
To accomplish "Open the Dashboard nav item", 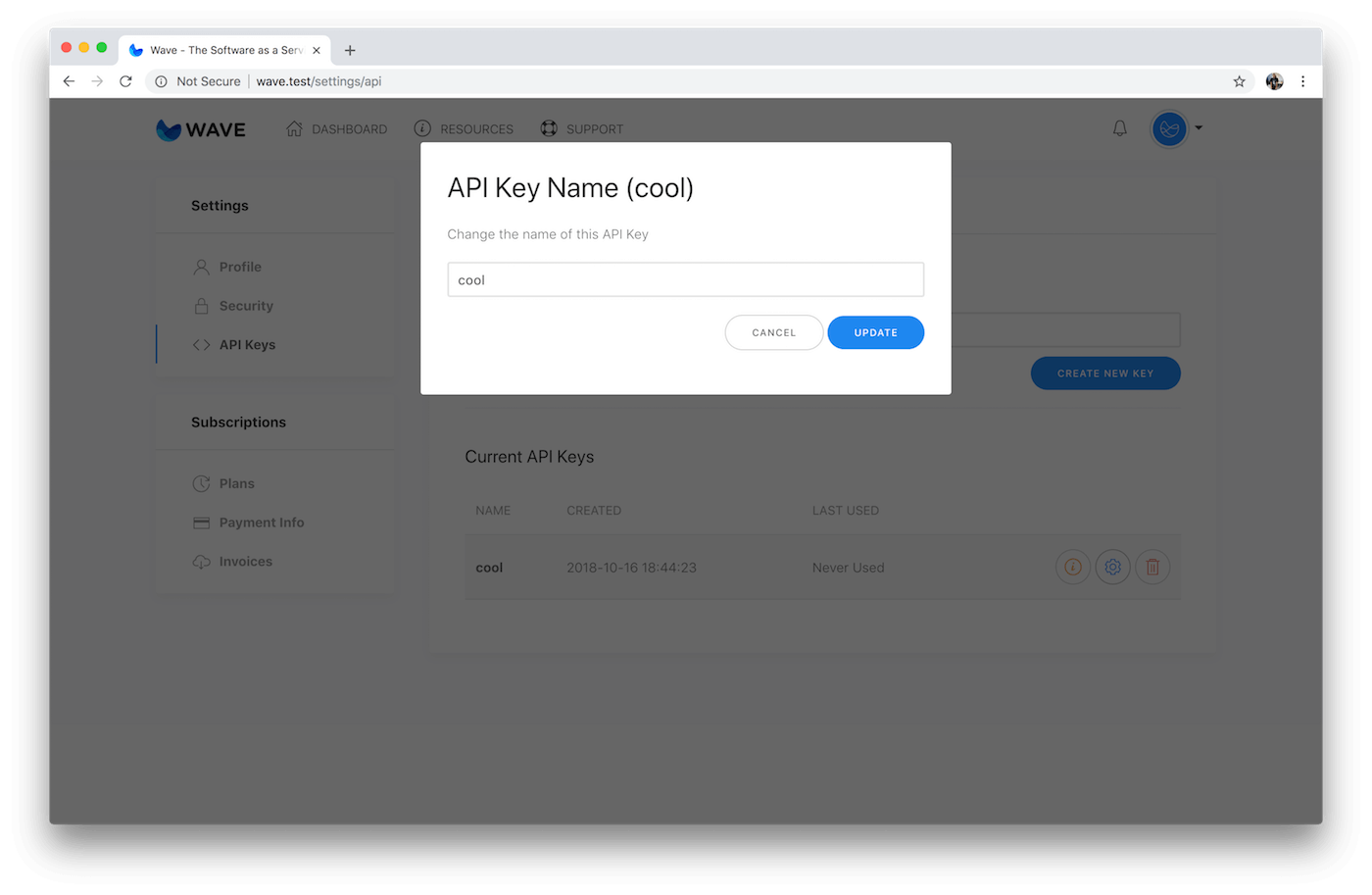I will tap(336, 129).
